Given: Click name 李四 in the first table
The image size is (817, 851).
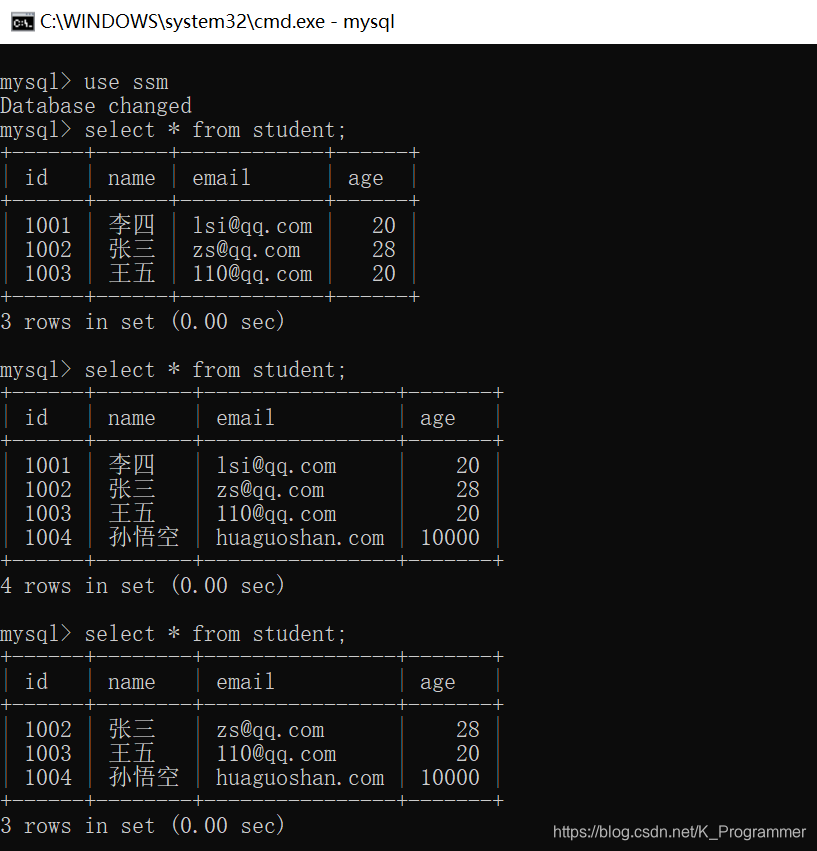Looking at the screenshot, I should tap(132, 226).
